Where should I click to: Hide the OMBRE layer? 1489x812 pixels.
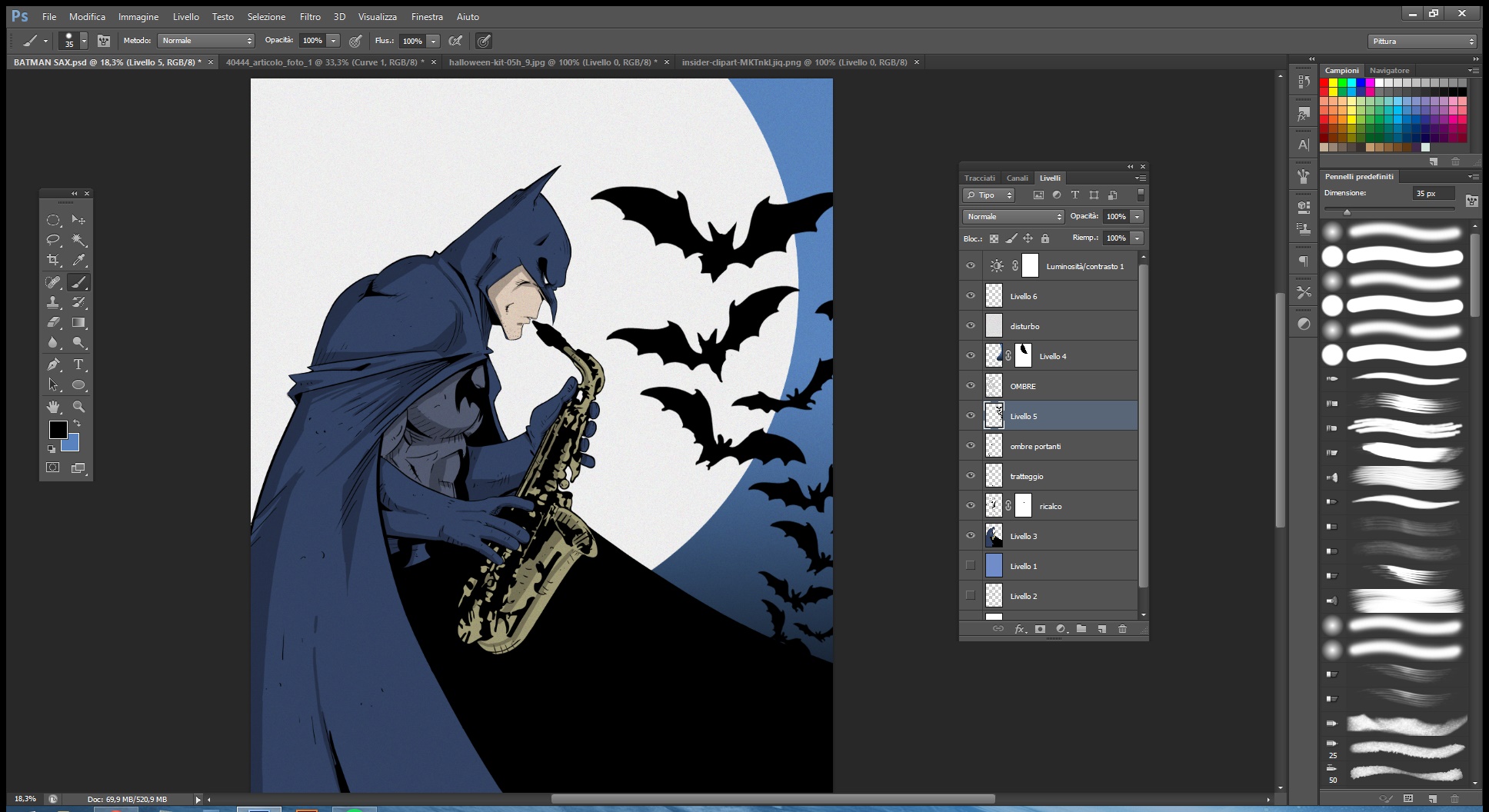click(971, 386)
